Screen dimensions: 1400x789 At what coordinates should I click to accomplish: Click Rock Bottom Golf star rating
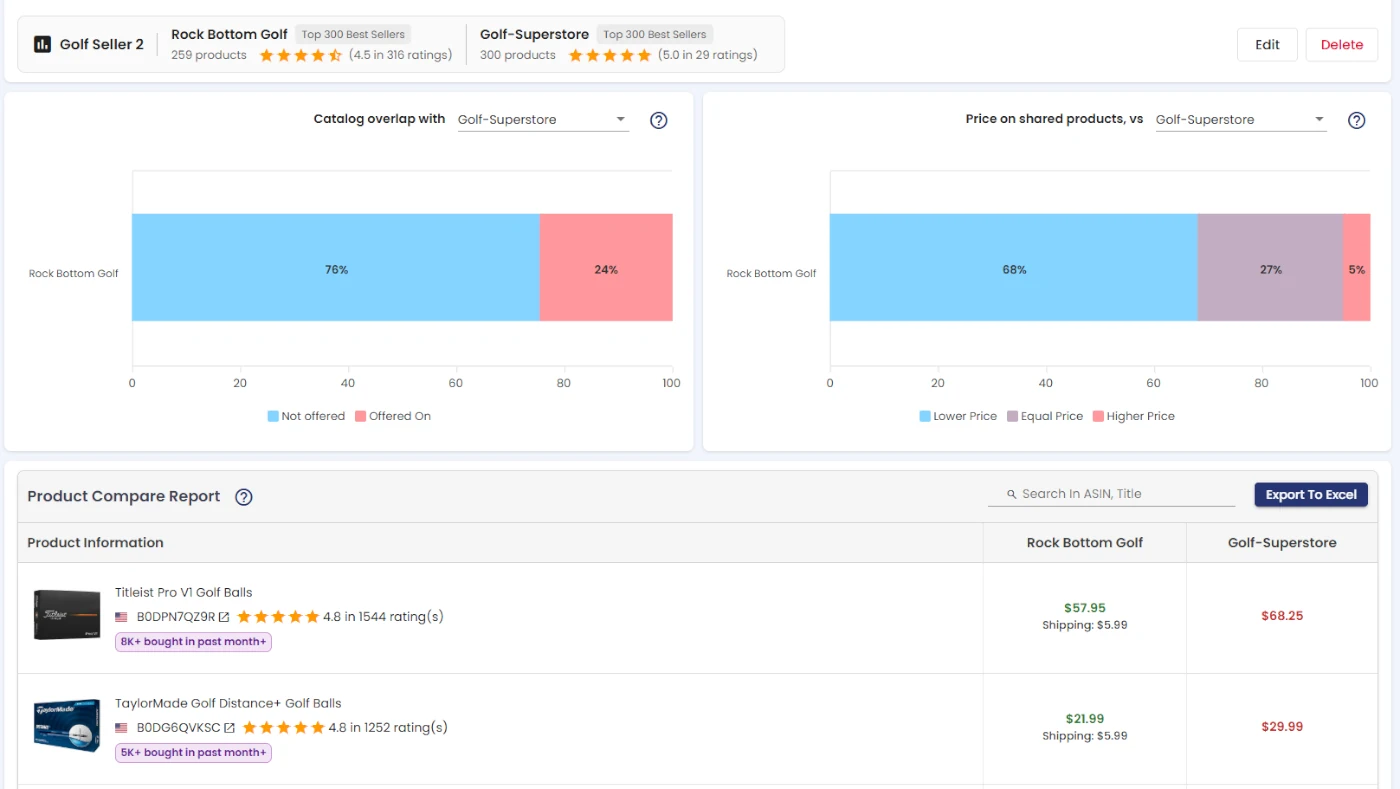click(301, 55)
